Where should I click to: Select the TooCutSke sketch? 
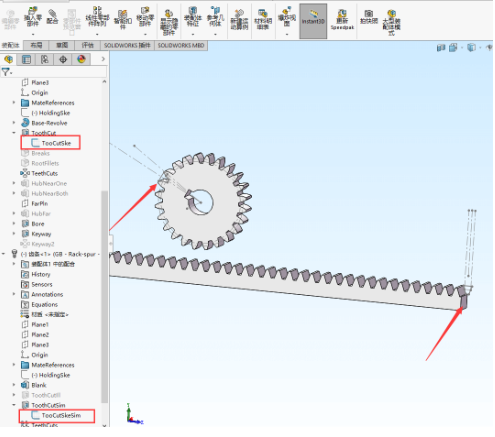[56, 143]
